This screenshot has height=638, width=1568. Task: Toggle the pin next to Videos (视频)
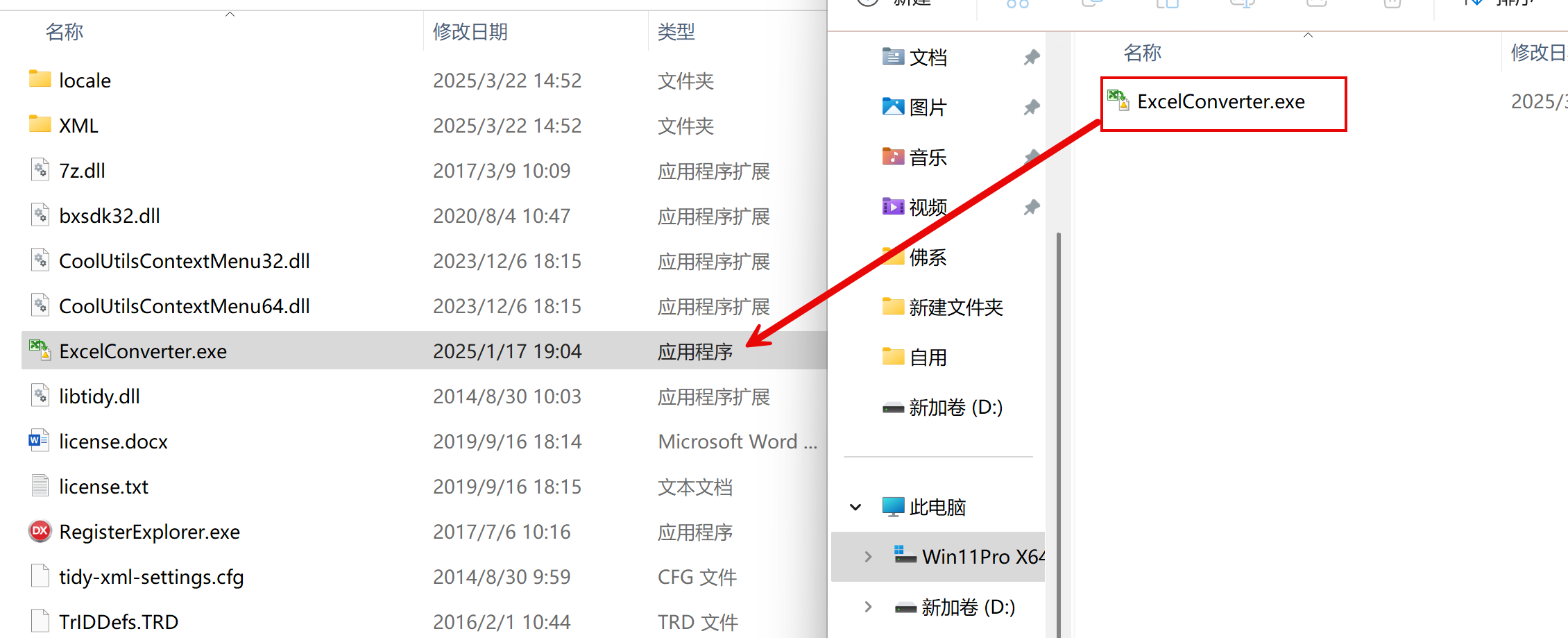tap(1032, 207)
